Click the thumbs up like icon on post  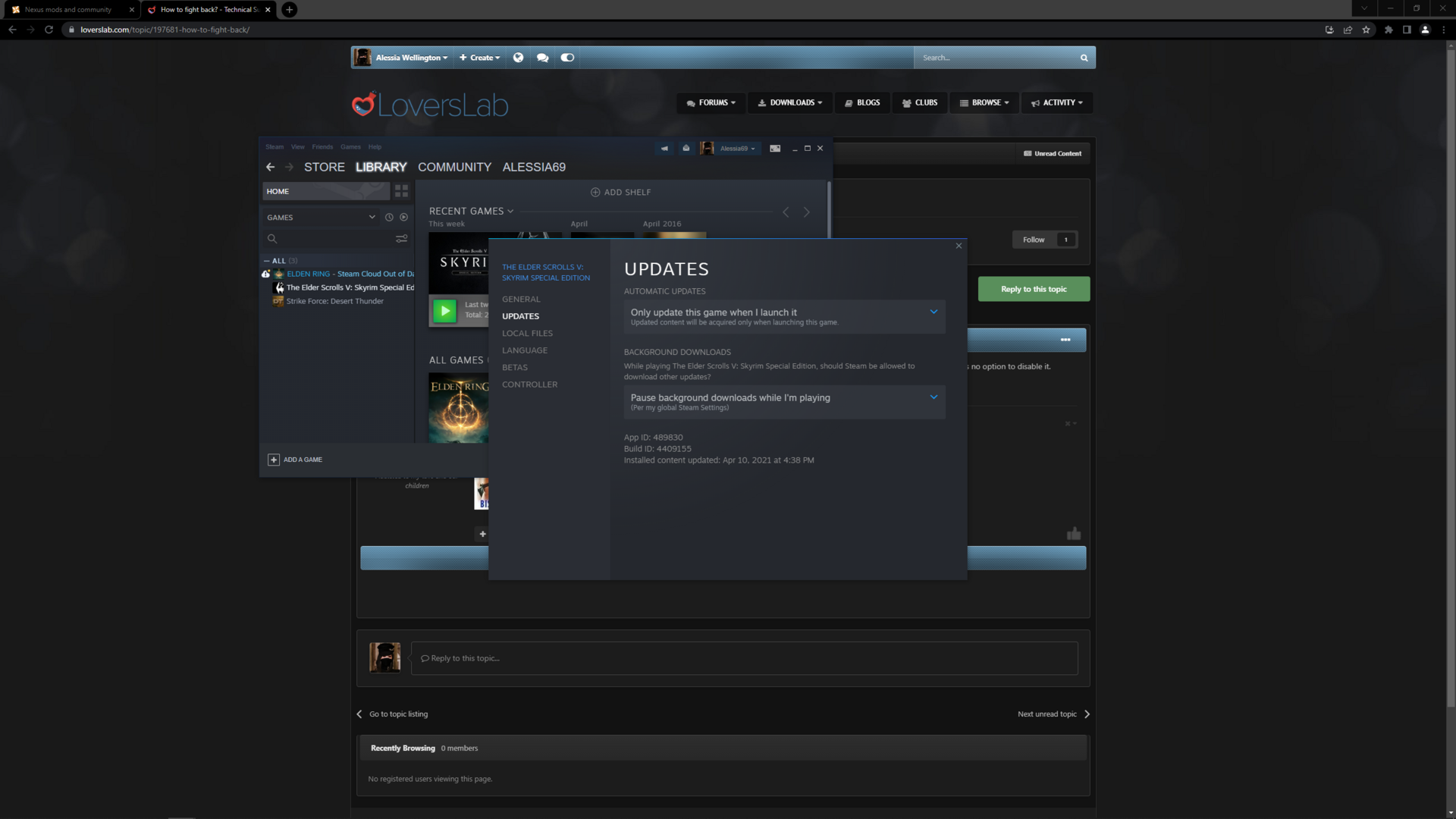coord(1074,534)
